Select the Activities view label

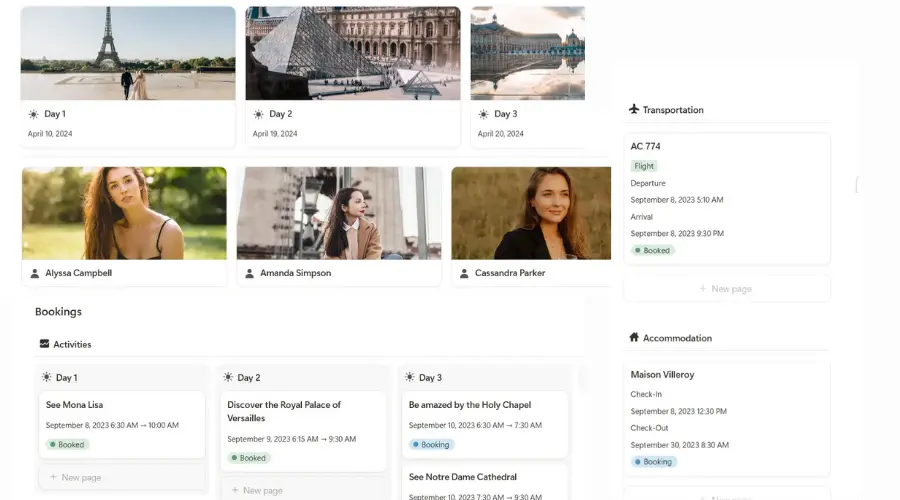tap(72, 344)
